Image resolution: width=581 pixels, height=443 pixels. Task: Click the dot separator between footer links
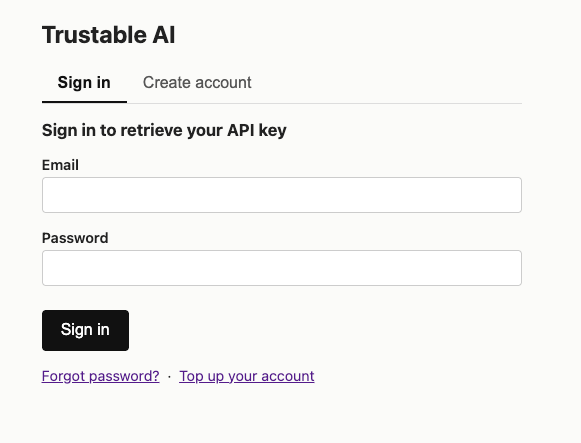pos(169,377)
